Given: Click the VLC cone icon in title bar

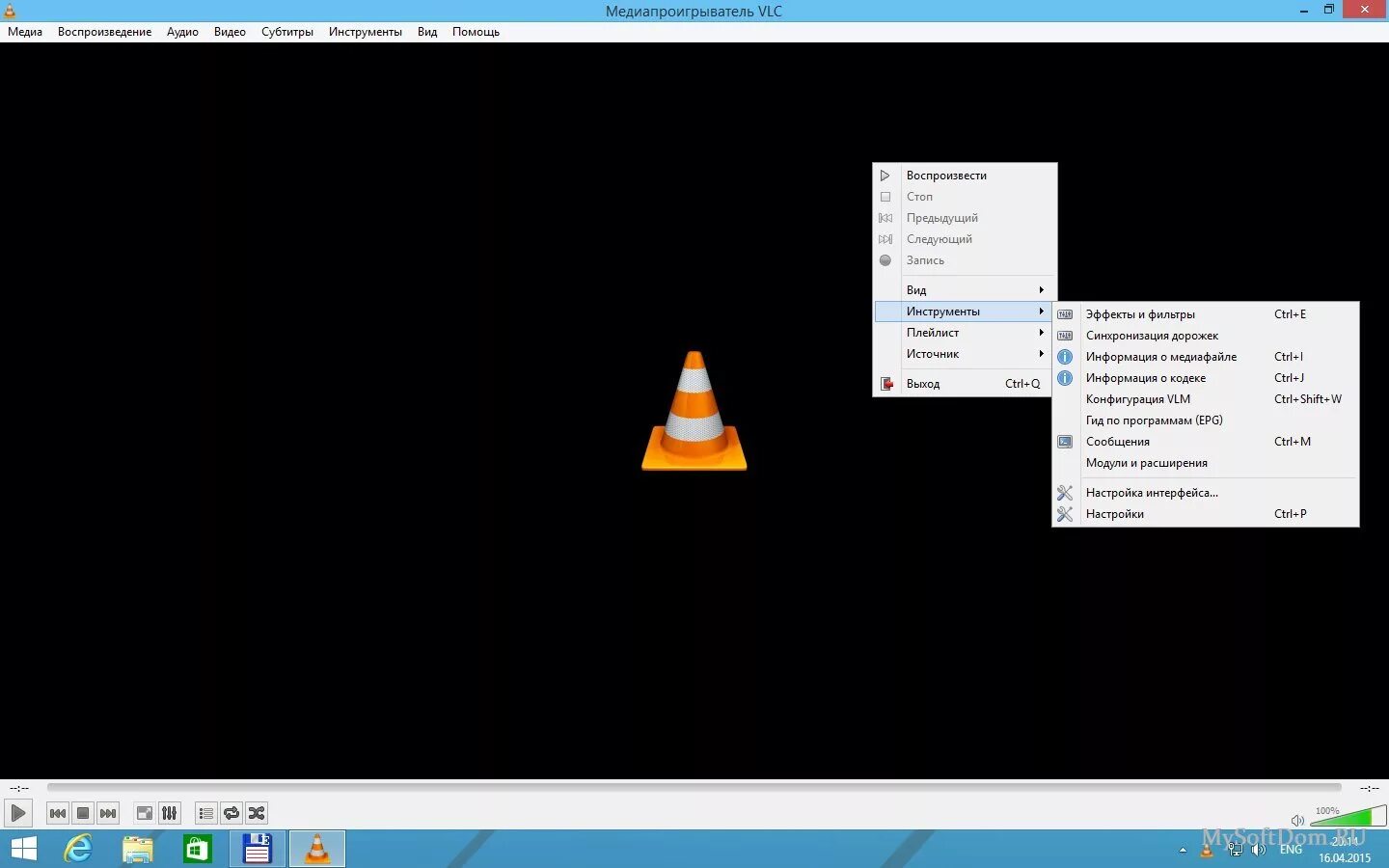Looking at the screenshot, I should [10, 11].
